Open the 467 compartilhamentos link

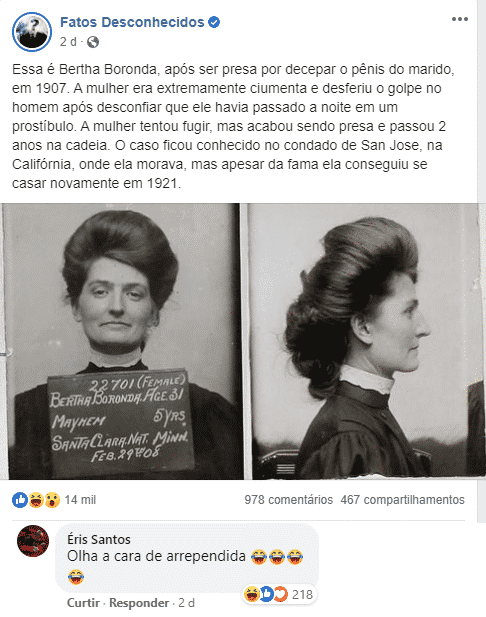403,500
